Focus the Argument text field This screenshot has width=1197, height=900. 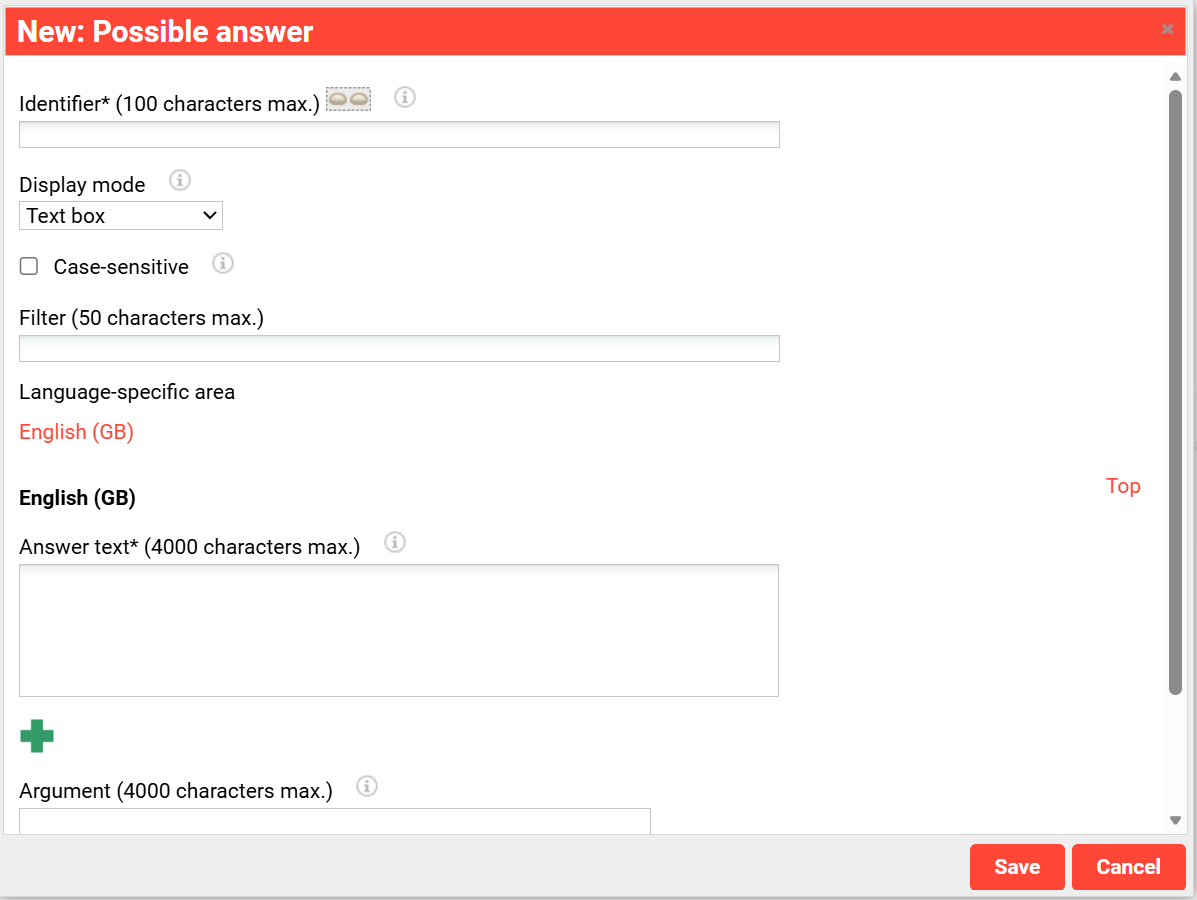coord(334,821)
